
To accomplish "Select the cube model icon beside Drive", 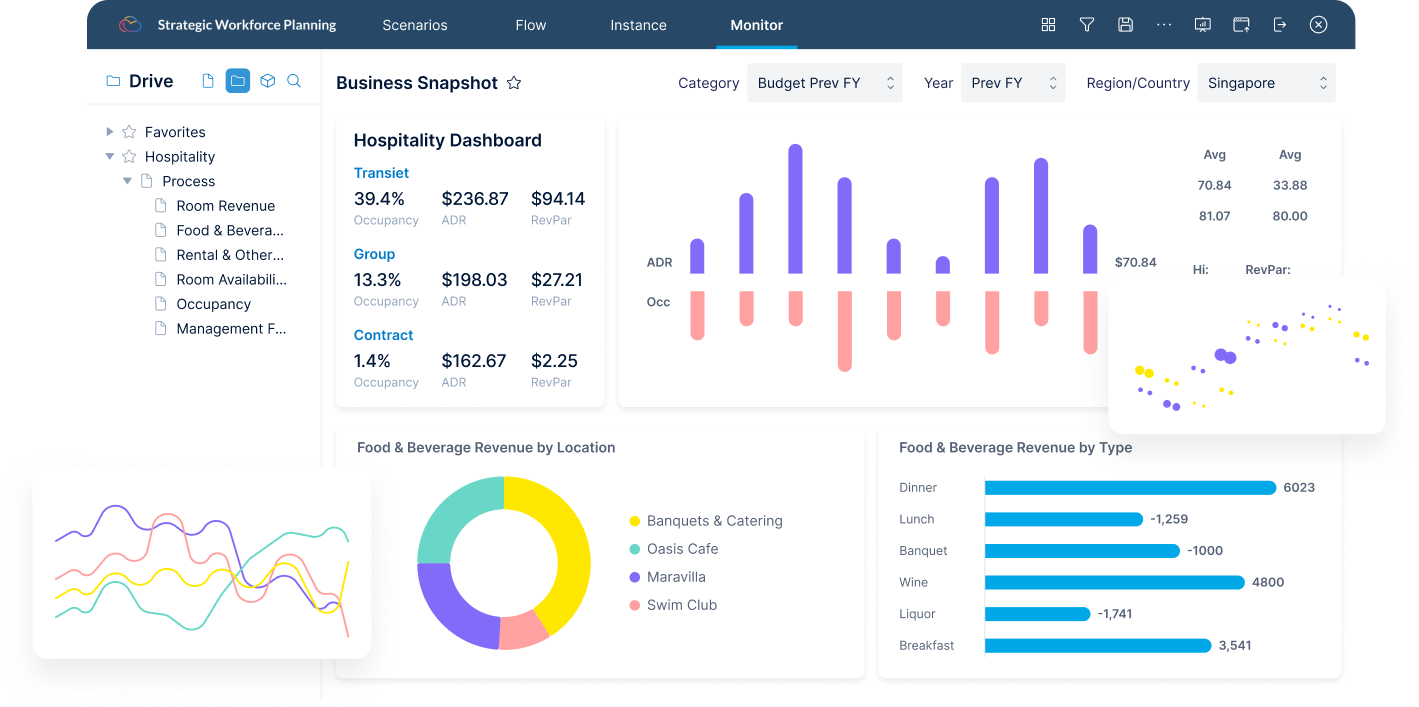I will pyautogui.click(x=266, y=81).
